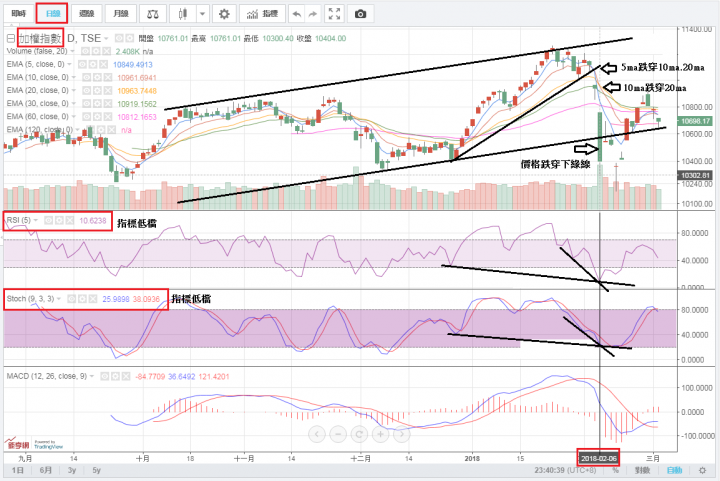
Task: Remove the Volume indicator
Action: pos(106,51)
